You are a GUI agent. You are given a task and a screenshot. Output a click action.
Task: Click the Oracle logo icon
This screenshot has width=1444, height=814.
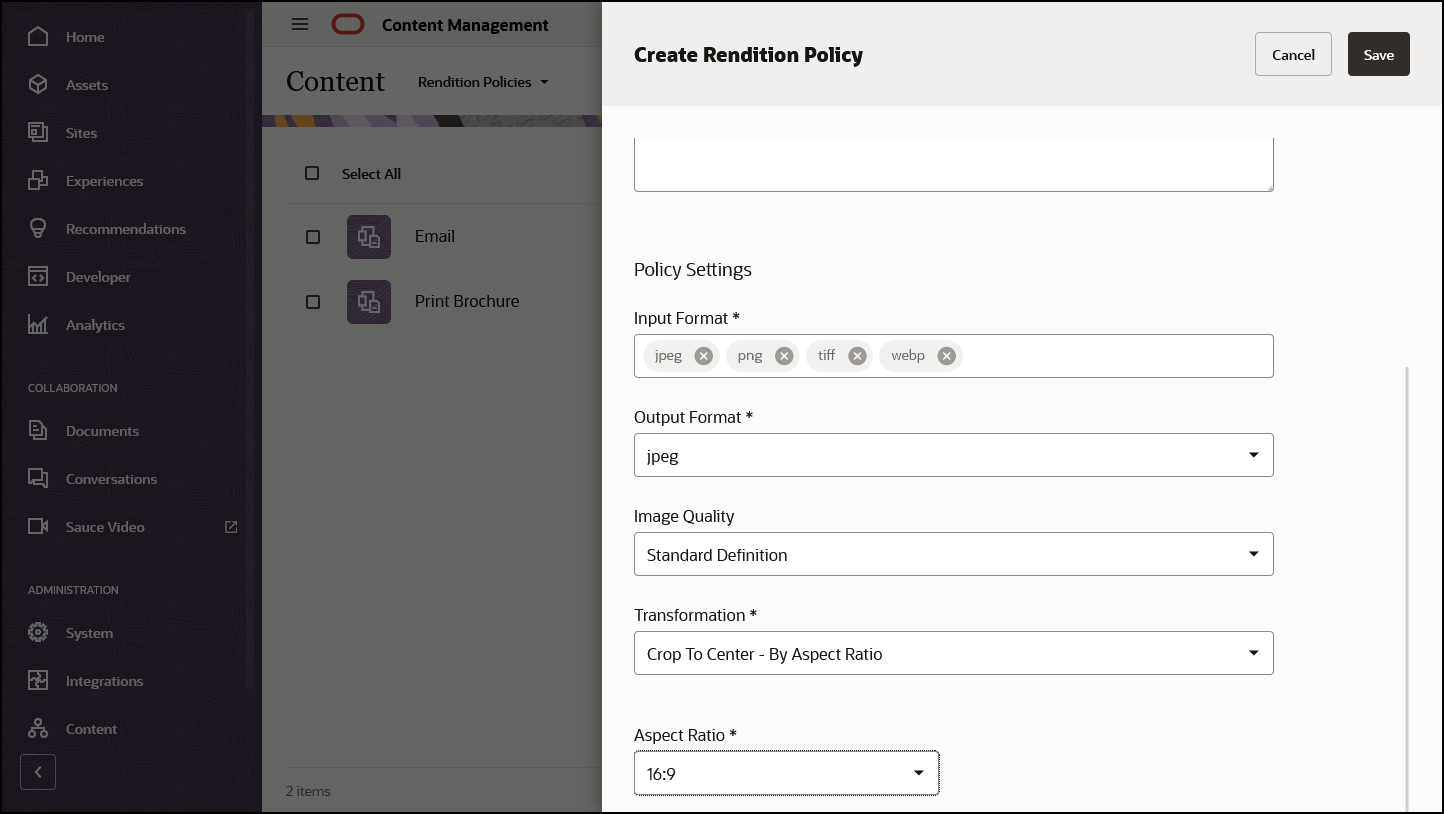(x=348, y=25)
